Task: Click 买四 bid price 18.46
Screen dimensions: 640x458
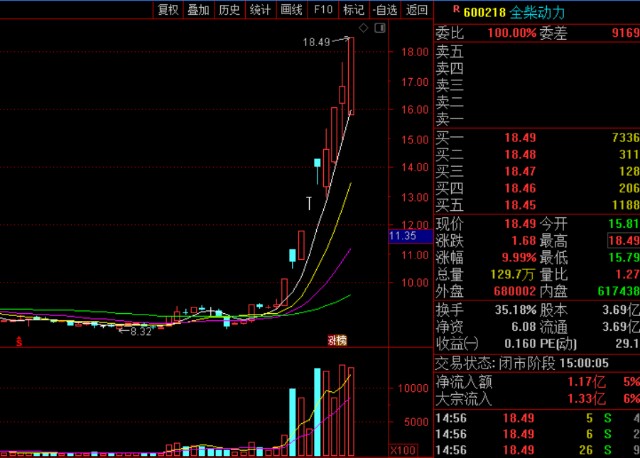Action: (x=520, y=188)
